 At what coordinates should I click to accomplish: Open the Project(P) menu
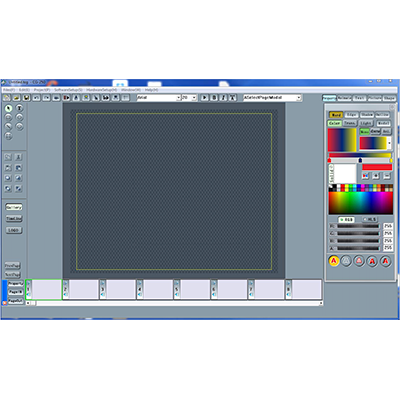[42, 90]
